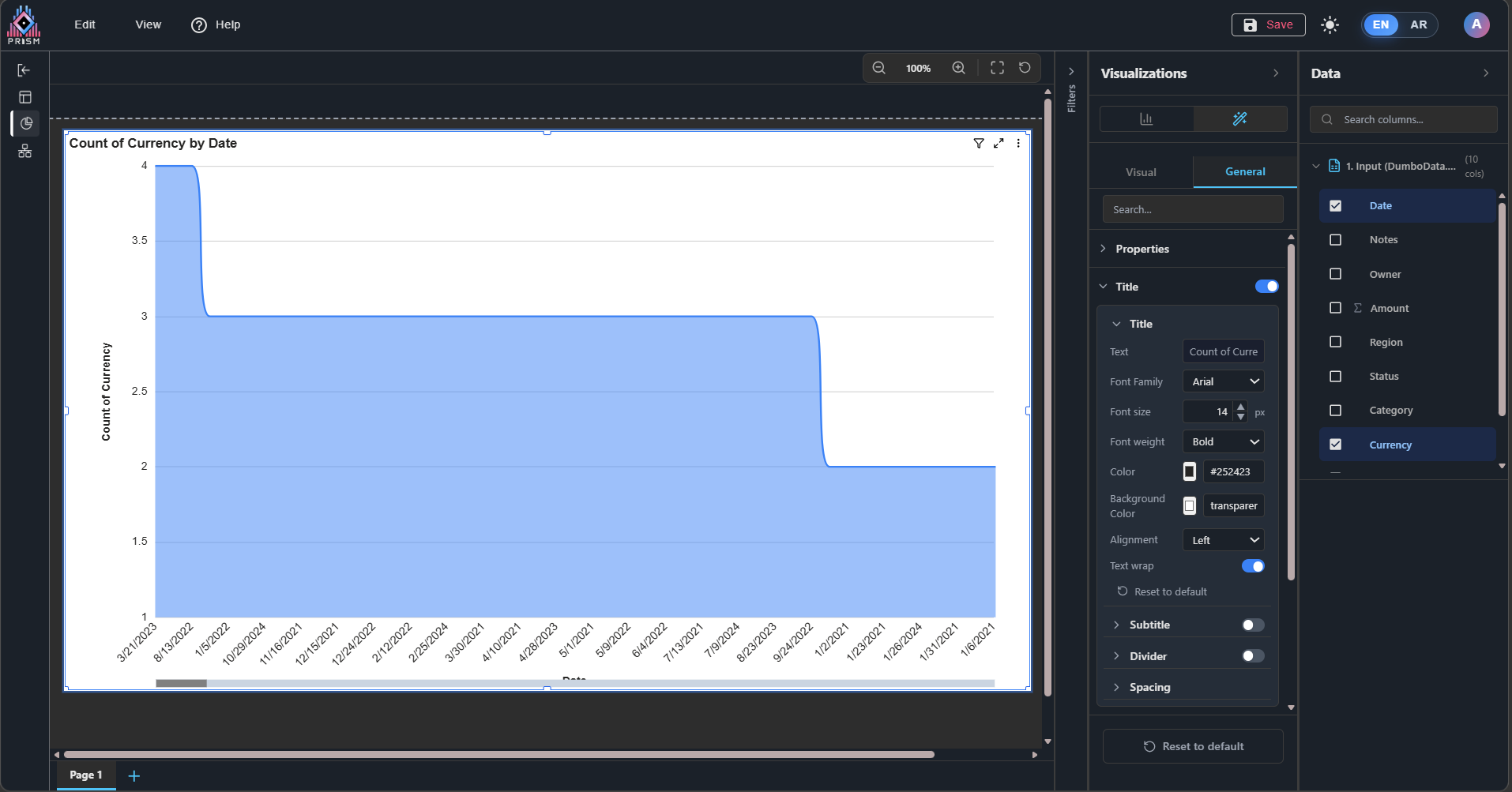The image size is (1512, 792).
Task: Expand the chart using the expand arrows icon
Action: click(x=999, y=143)
